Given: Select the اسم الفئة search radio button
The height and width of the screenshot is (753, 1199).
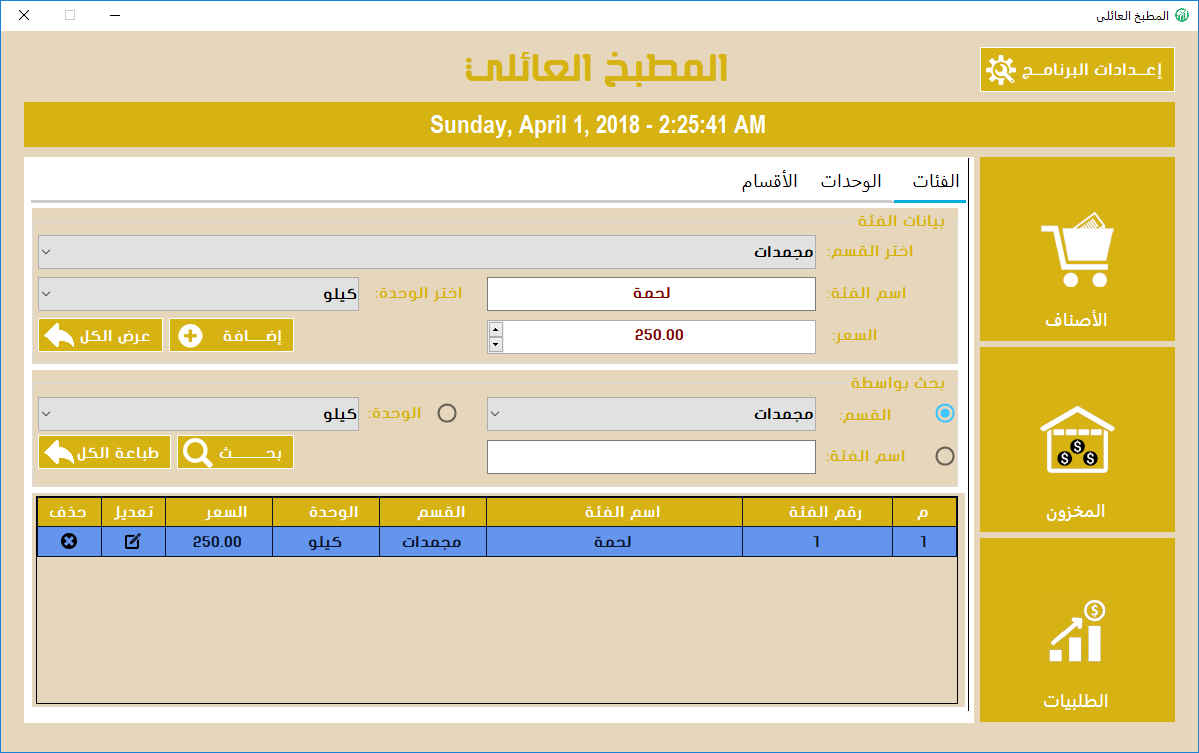Looking at the screenshot, I should coord(944,456).
